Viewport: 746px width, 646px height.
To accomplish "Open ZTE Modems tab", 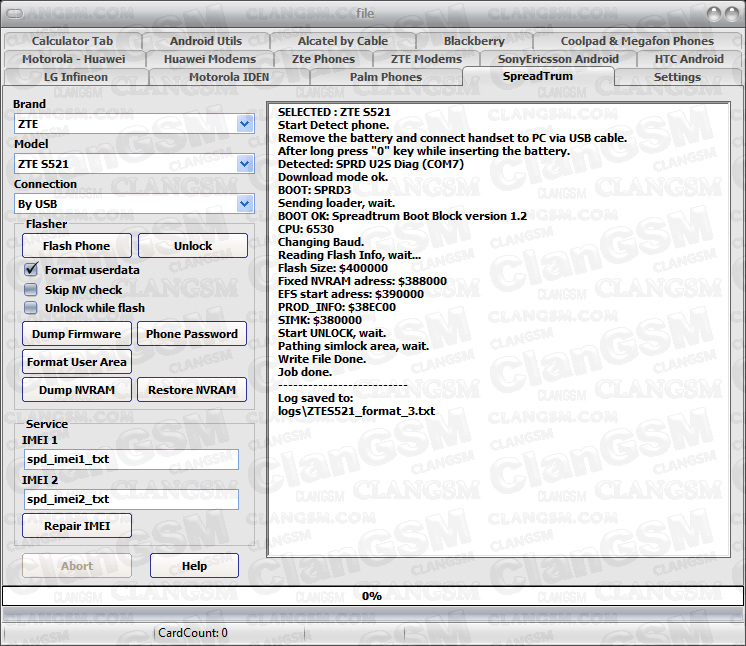I will 426,59.
